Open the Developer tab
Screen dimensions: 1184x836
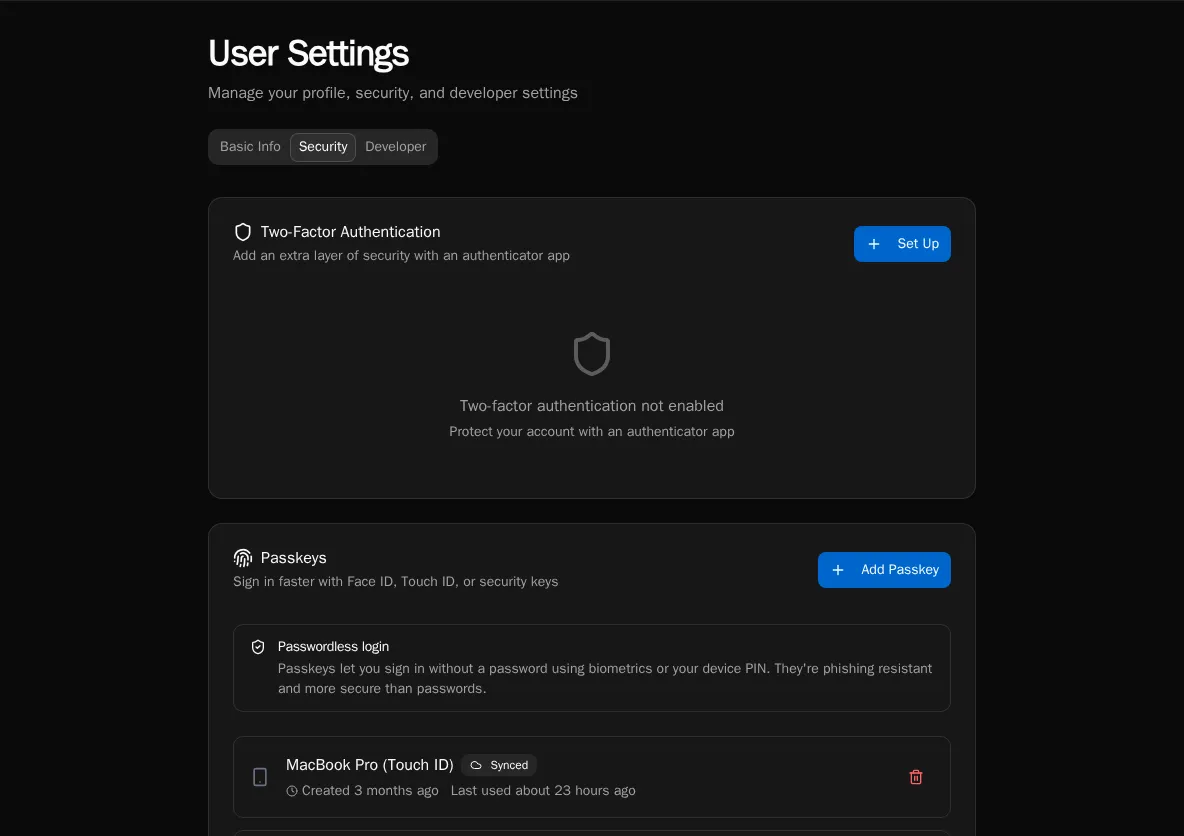(396, 147)
